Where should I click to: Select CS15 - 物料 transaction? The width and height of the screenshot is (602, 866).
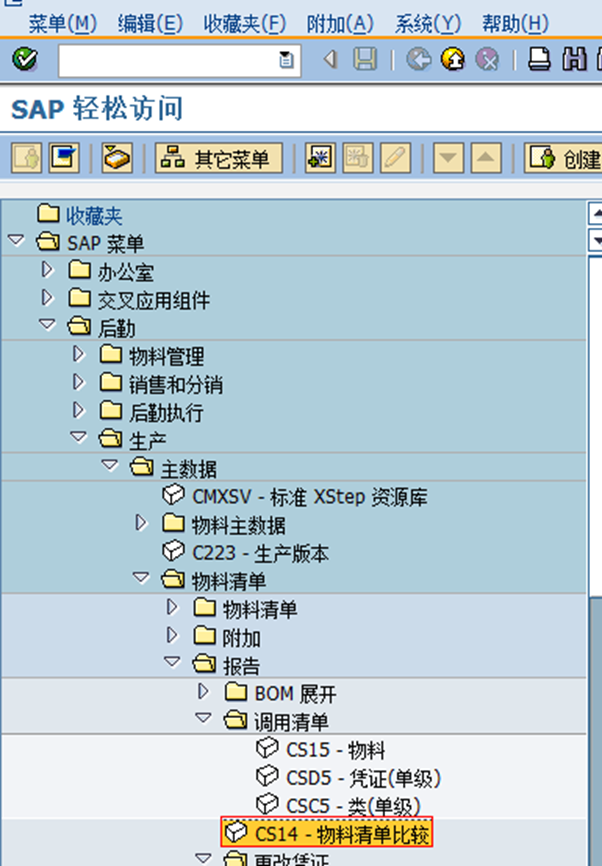click(335, 750)
